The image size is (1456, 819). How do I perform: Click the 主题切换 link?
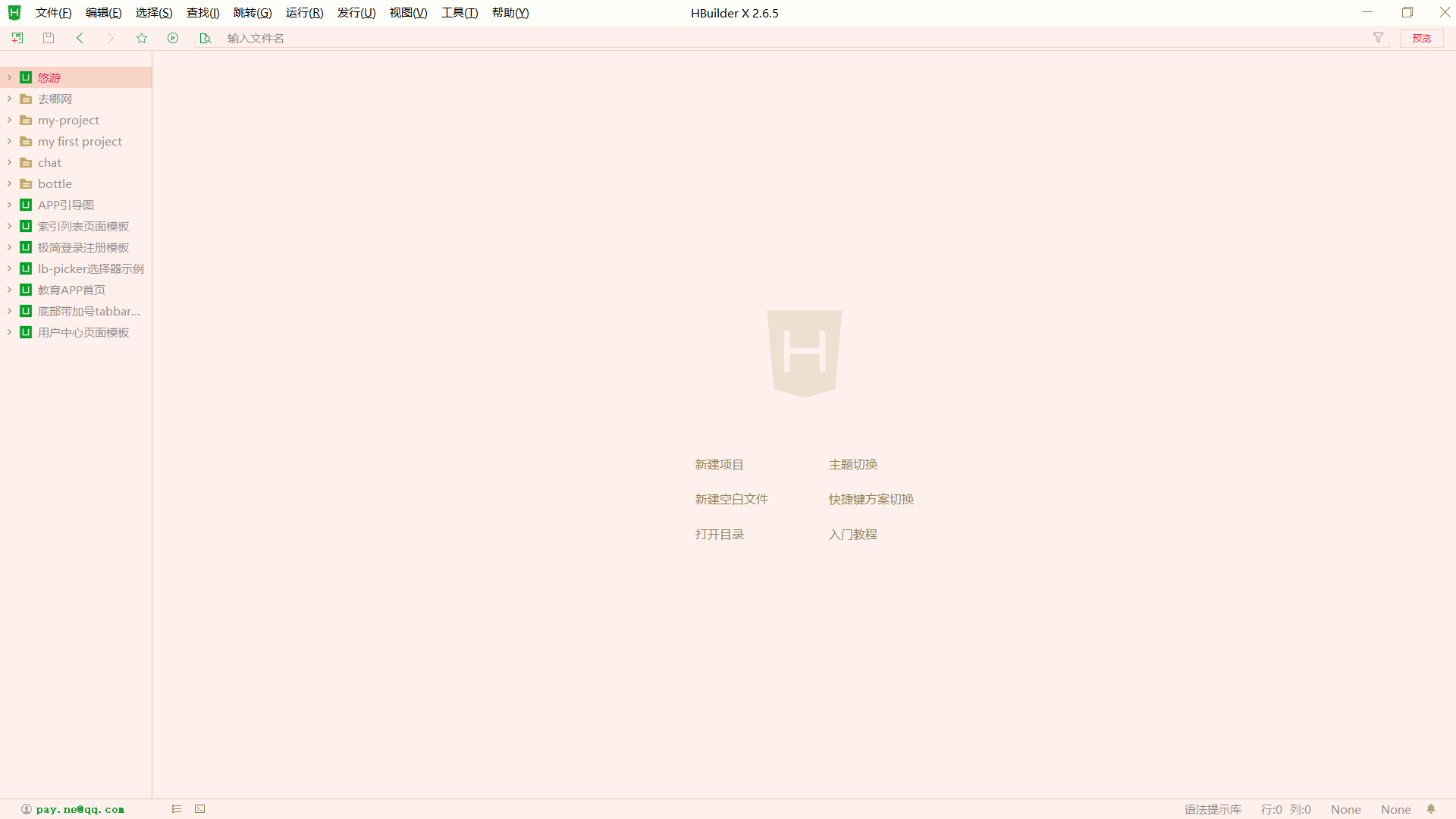[x=852, y=464]
